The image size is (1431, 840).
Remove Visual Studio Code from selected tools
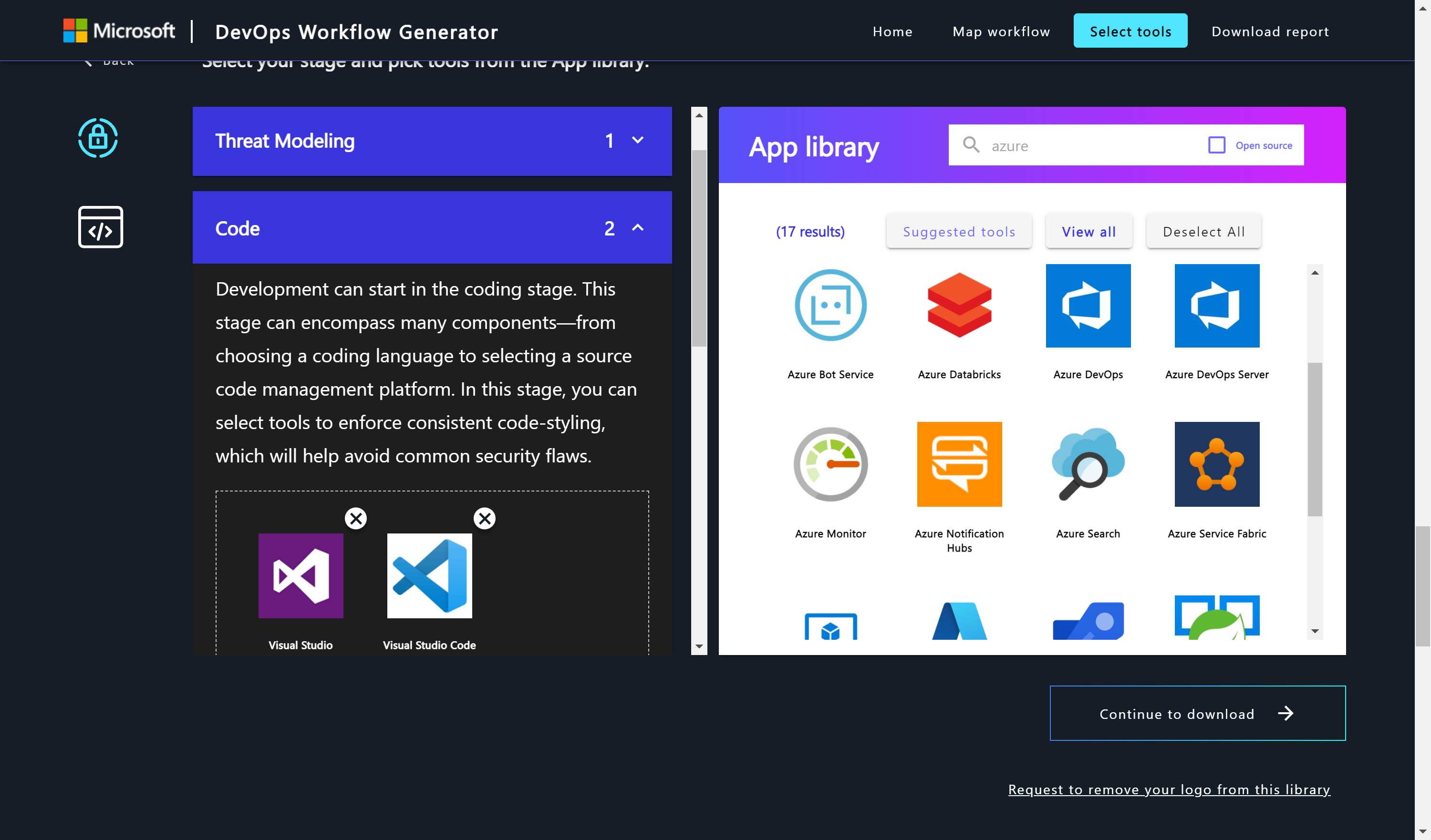tap(483, 518)
